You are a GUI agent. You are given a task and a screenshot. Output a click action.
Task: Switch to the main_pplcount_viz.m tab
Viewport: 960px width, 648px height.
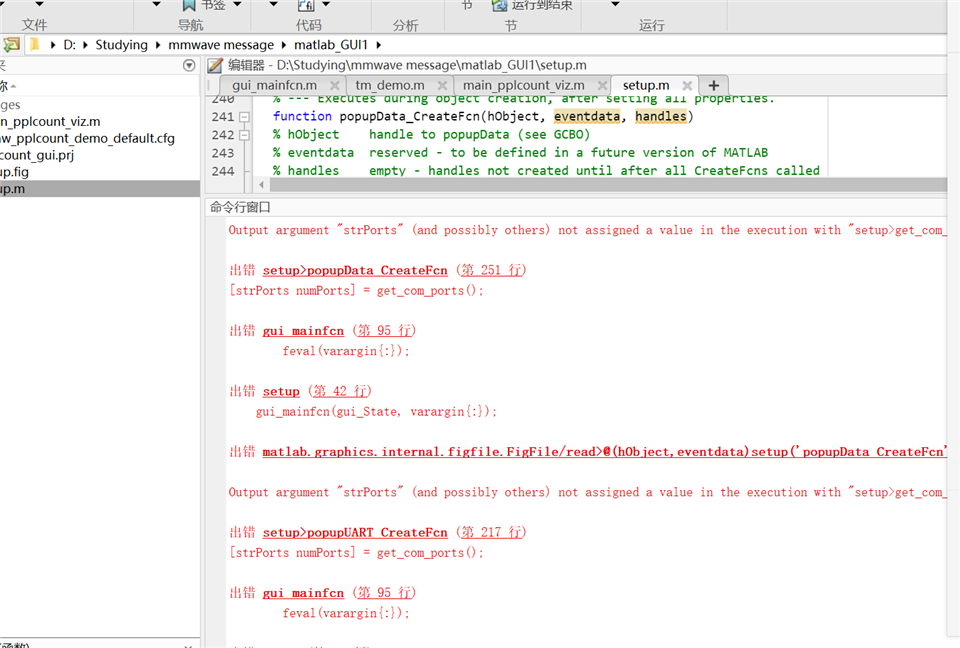[523, 85]
